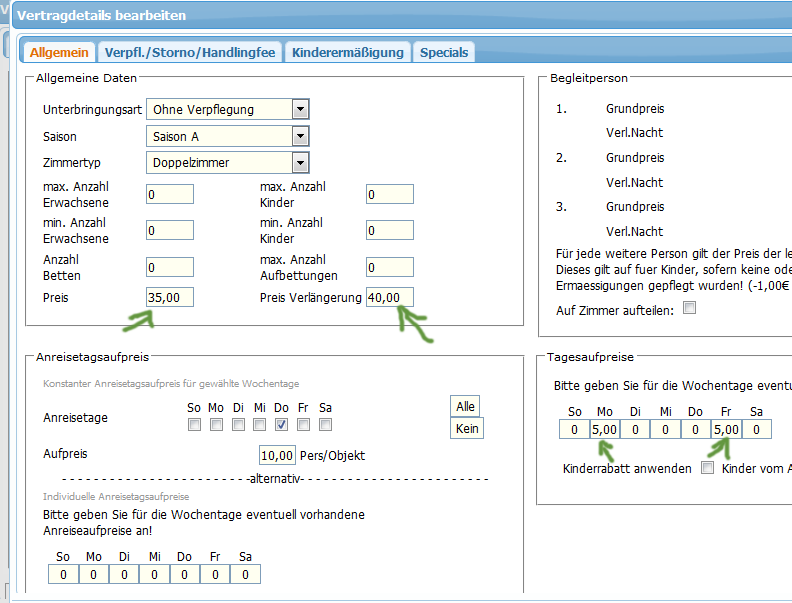Expand the Zimmertyp dropdown arrow
The width and height of the screenshot is (792, 603).
click(x=300, y=162)
